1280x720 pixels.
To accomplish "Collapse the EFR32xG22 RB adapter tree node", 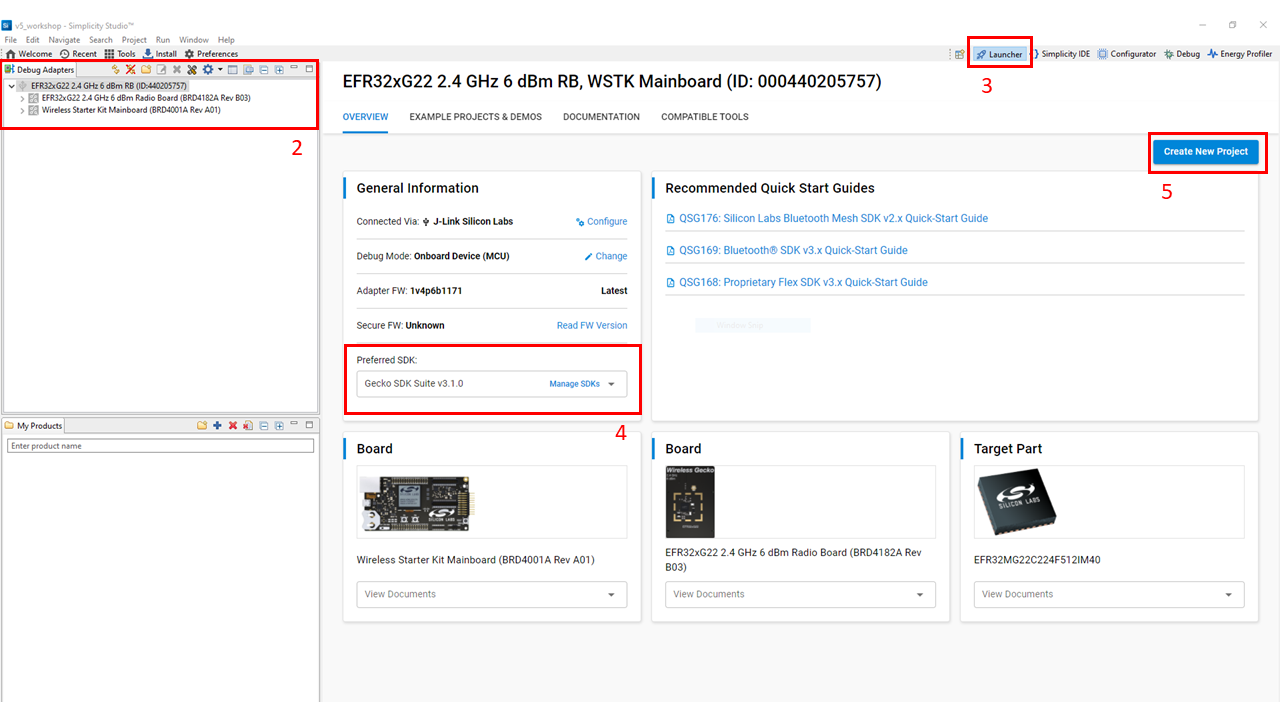I will point(11,86).
